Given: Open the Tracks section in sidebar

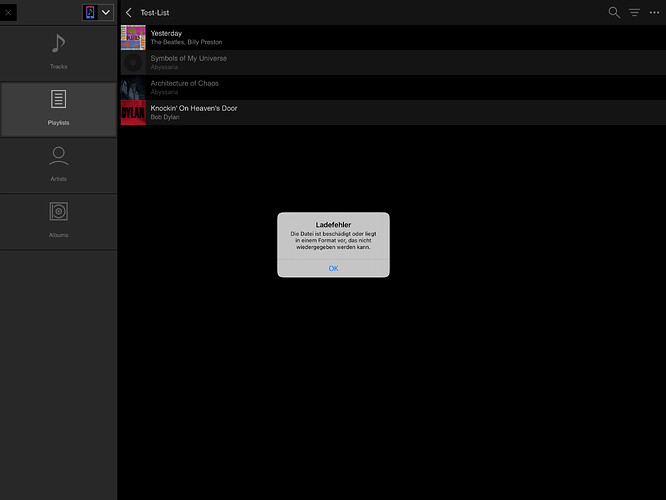Looking at the screenshot, I should pos(58,52).
